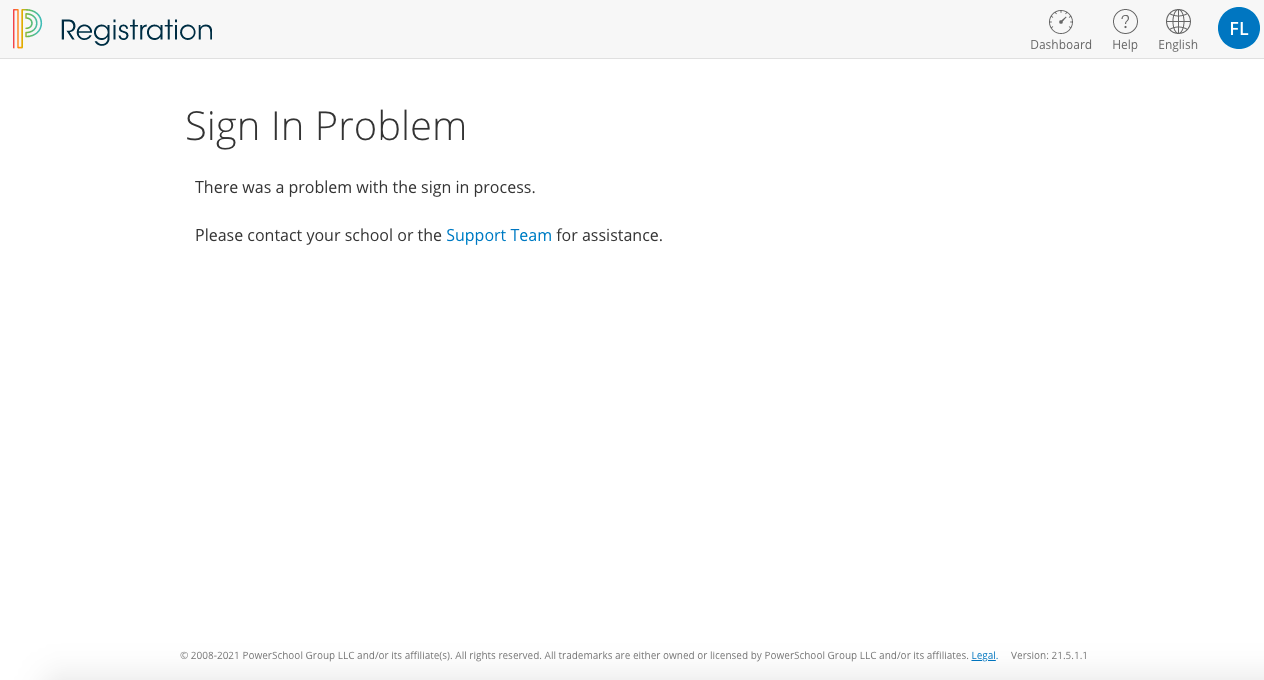Click the Help question mark icon
Image resolution: width=1264 pixels, height=680 pixels.
pyautogui.click(x=1125, y=22)
